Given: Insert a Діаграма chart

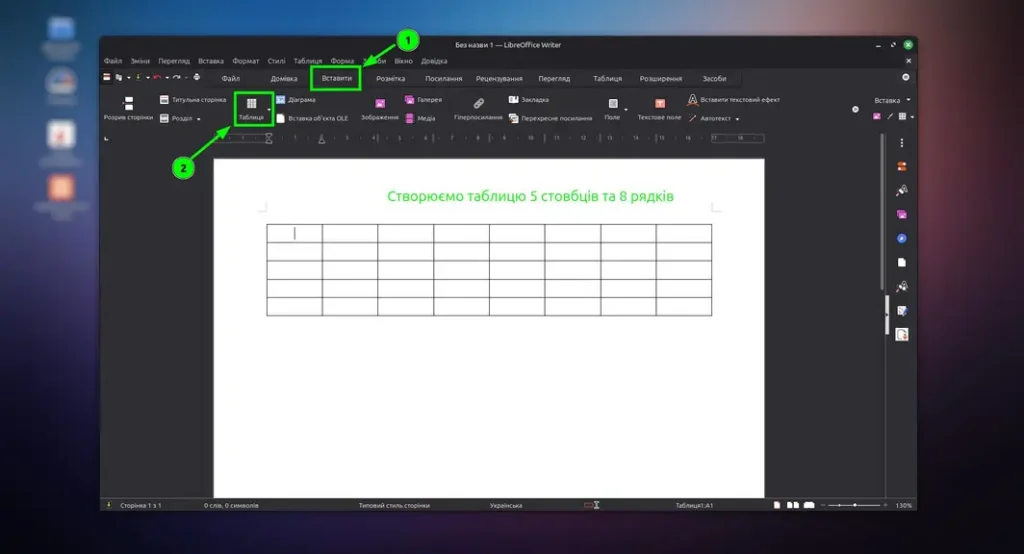Looking at the screenshot, I should pos(296,100).
